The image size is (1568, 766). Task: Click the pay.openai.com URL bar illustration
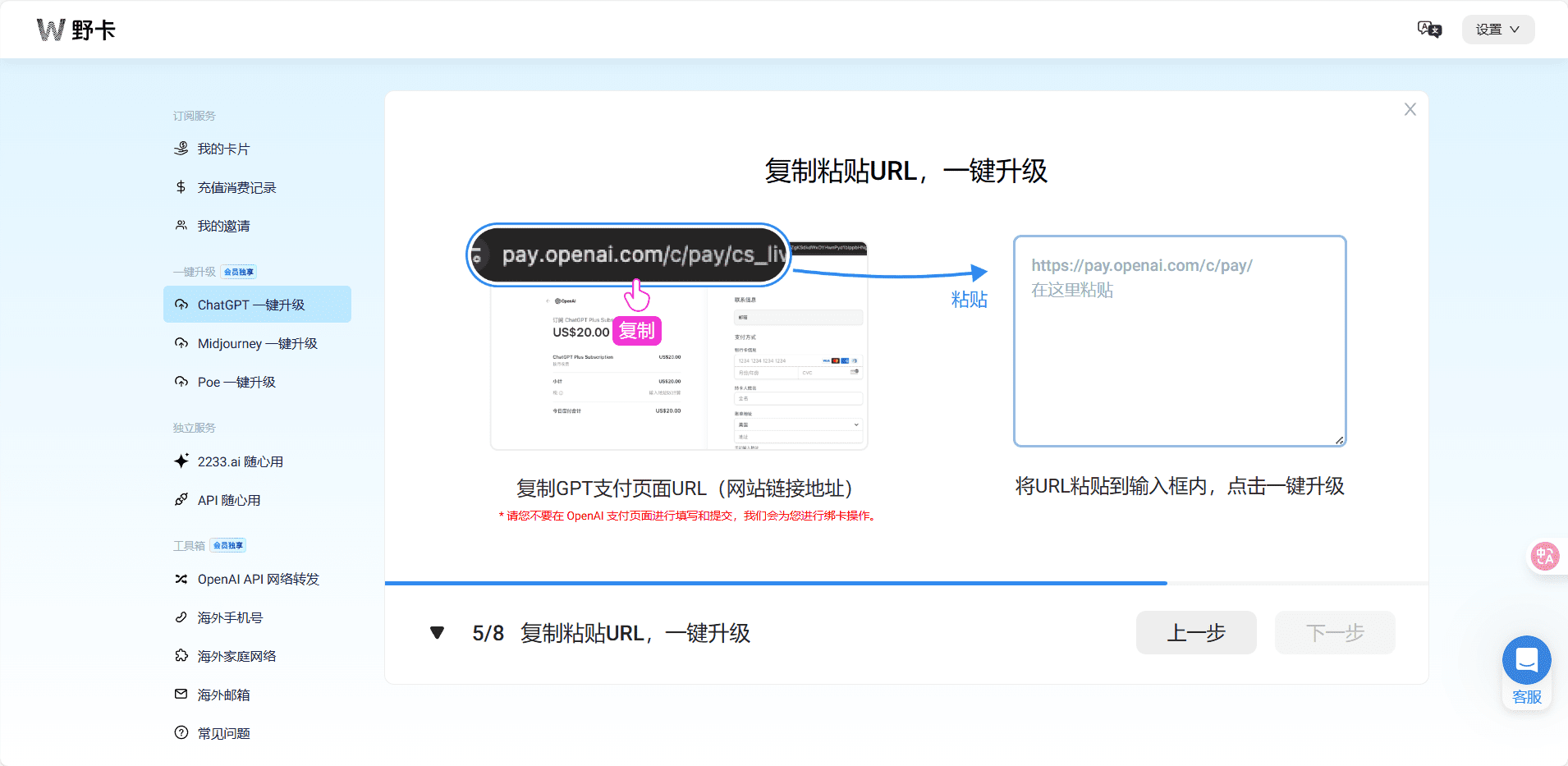pyautogui.click(x=629, y=255)
